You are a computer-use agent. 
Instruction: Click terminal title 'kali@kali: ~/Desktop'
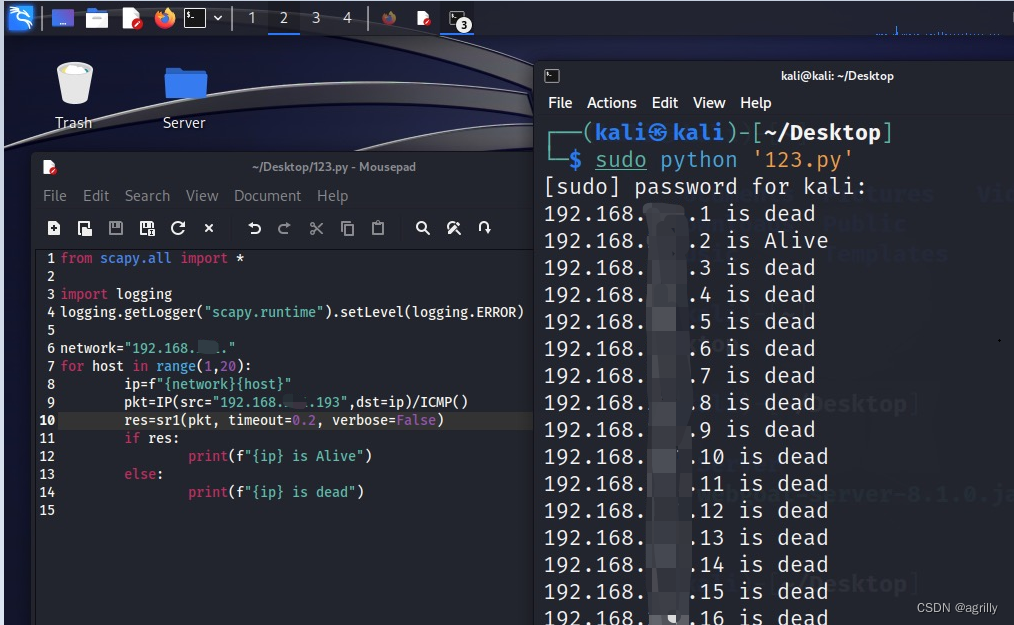837,76
